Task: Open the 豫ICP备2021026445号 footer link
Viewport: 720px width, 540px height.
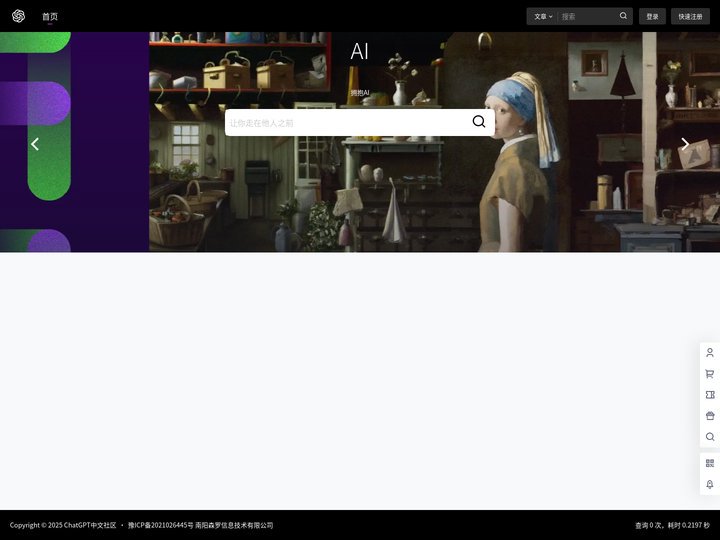Action: [x=161, y=525]
